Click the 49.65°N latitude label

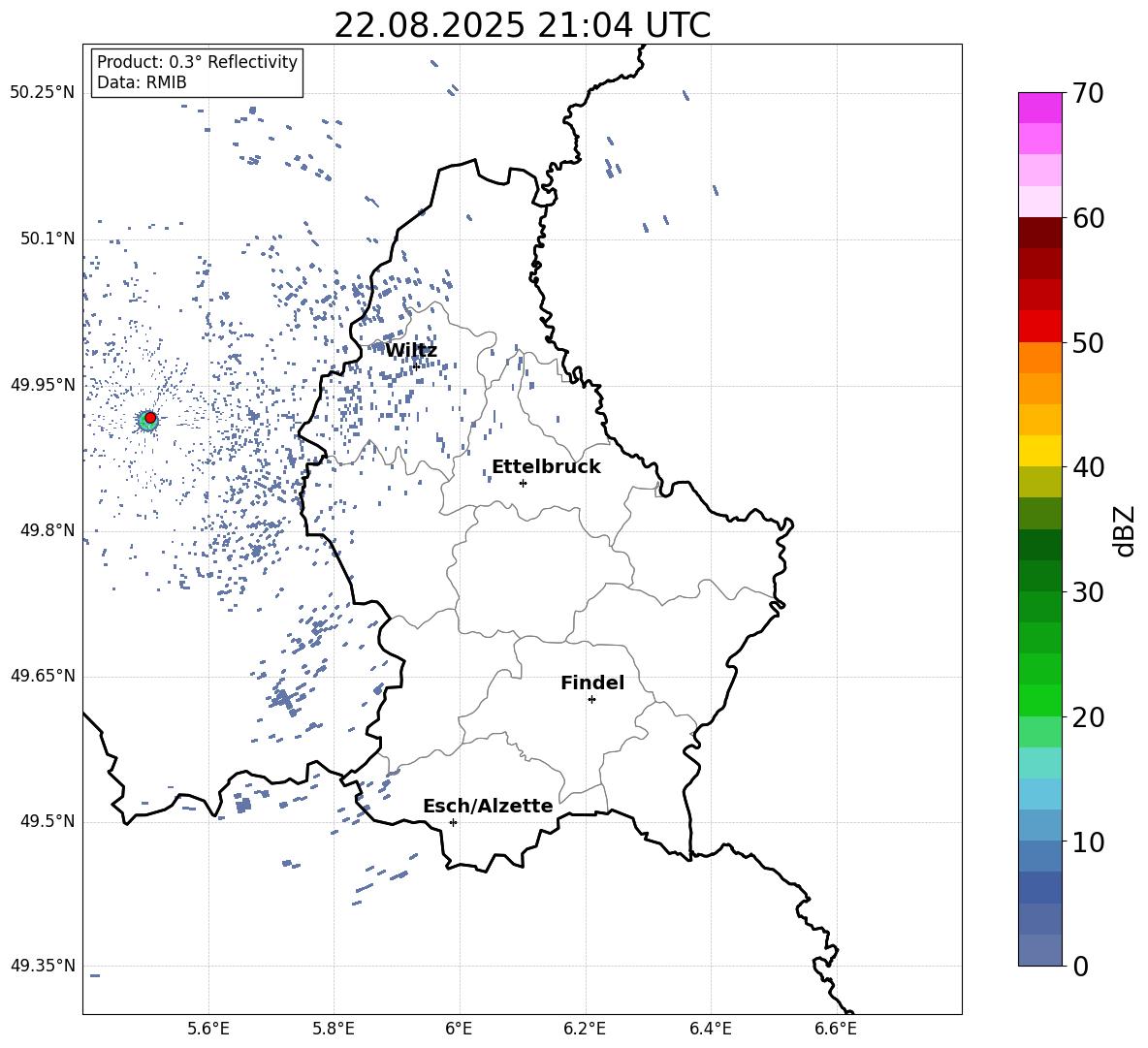click(43, 676)
